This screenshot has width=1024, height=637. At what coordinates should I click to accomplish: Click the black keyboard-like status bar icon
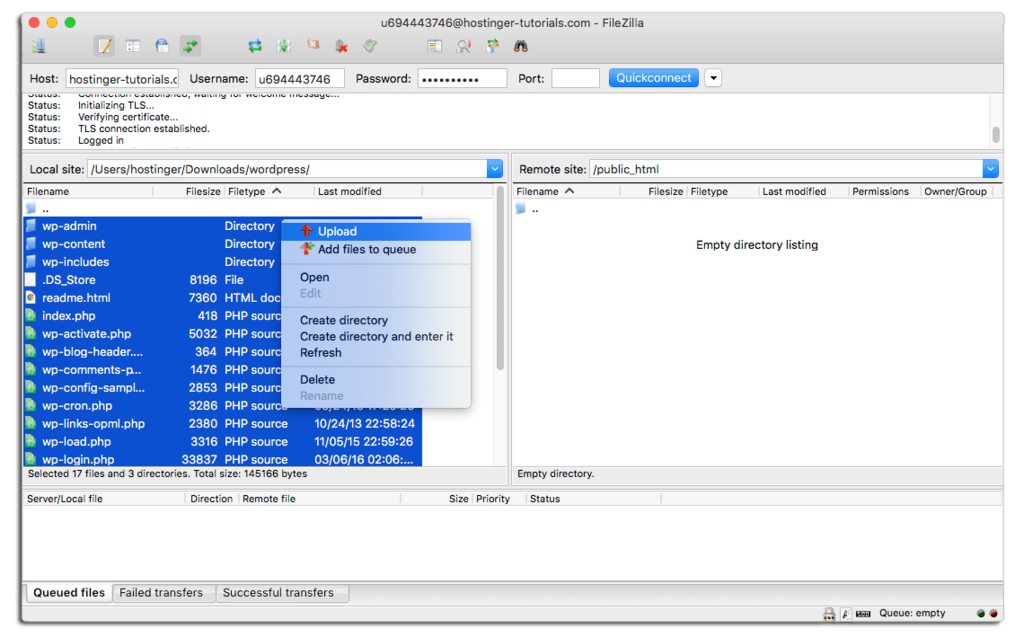pos(863,613)
